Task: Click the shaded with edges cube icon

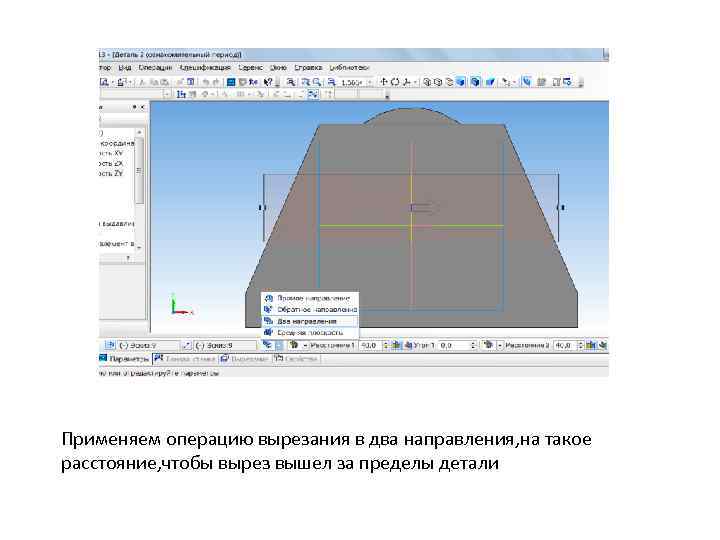Action: click(x=475, y=82)
